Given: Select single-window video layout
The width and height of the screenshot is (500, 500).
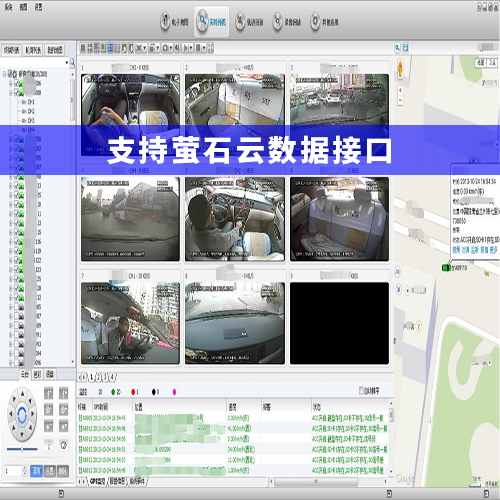Looking at the screenshot, I should pos(83,48).
